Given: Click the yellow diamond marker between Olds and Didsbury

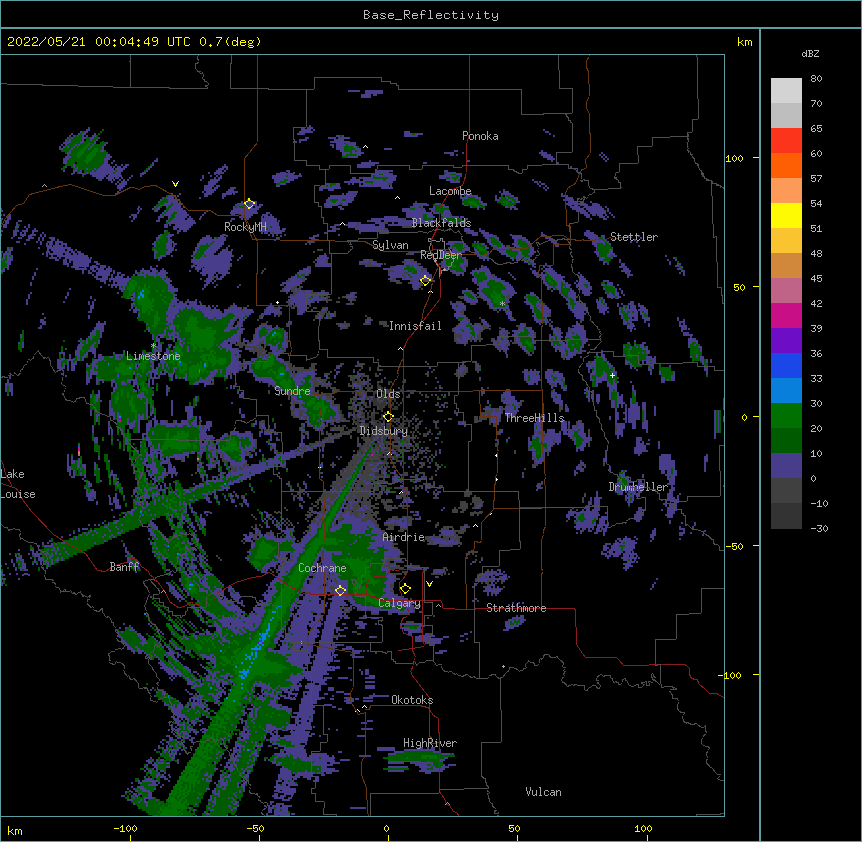Looking at the screenshot, I should point(388,417).
